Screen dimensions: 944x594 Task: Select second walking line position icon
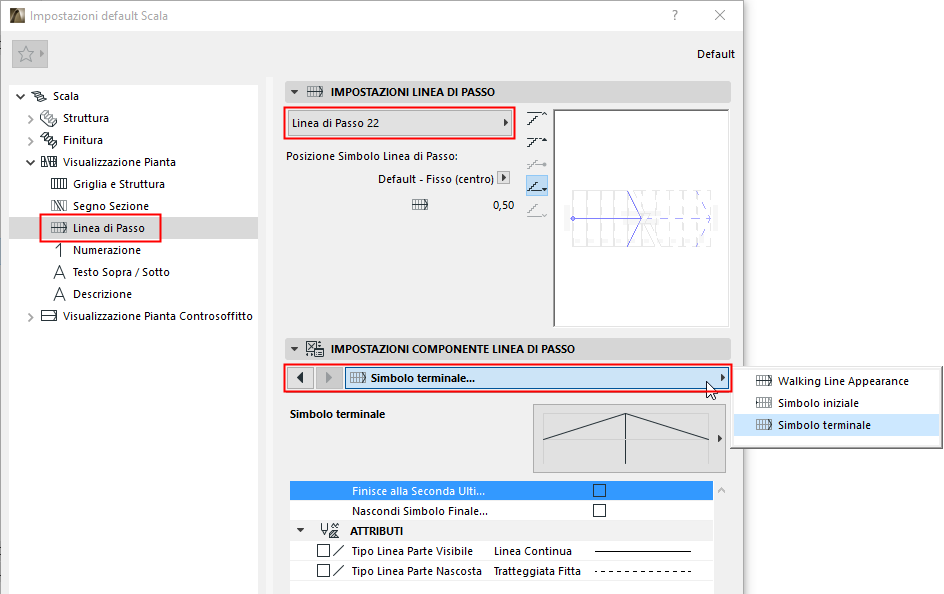[536, 141]
